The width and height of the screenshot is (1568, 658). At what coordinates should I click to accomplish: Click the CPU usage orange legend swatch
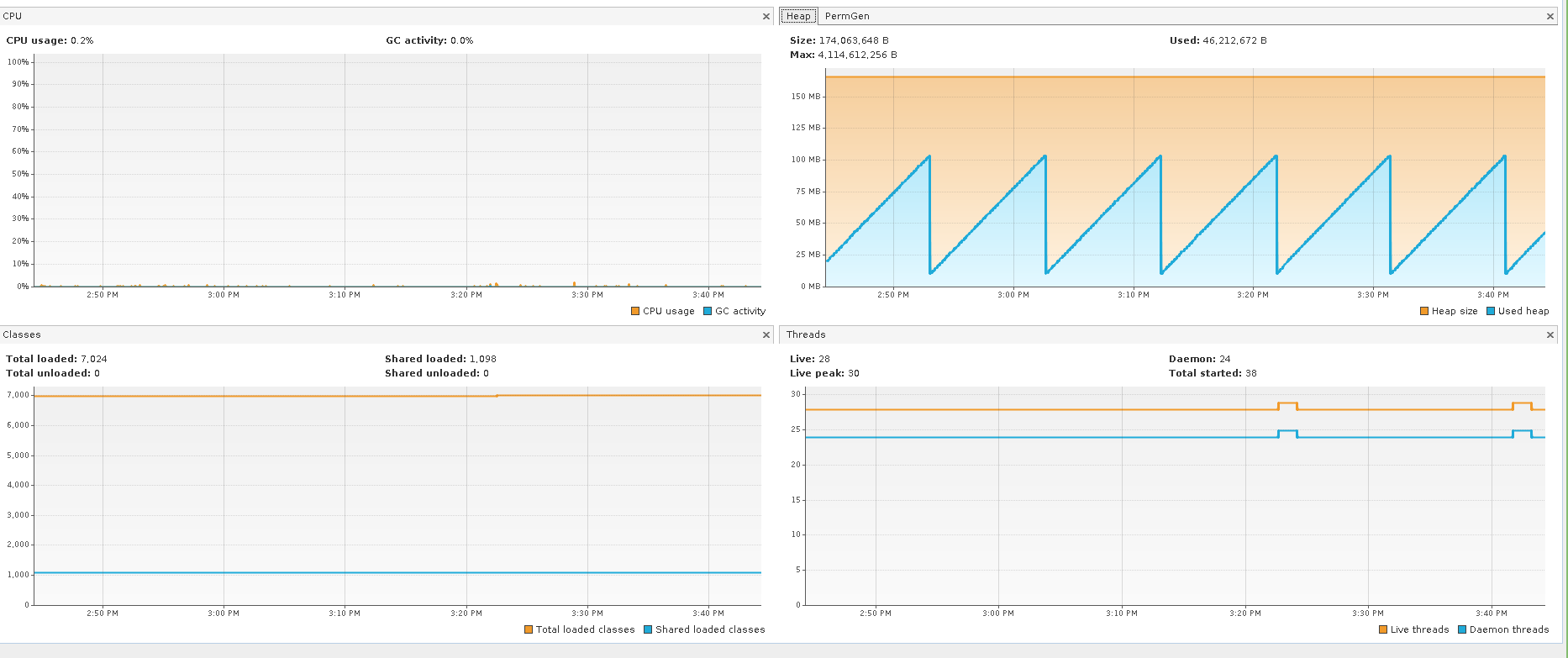635,311
